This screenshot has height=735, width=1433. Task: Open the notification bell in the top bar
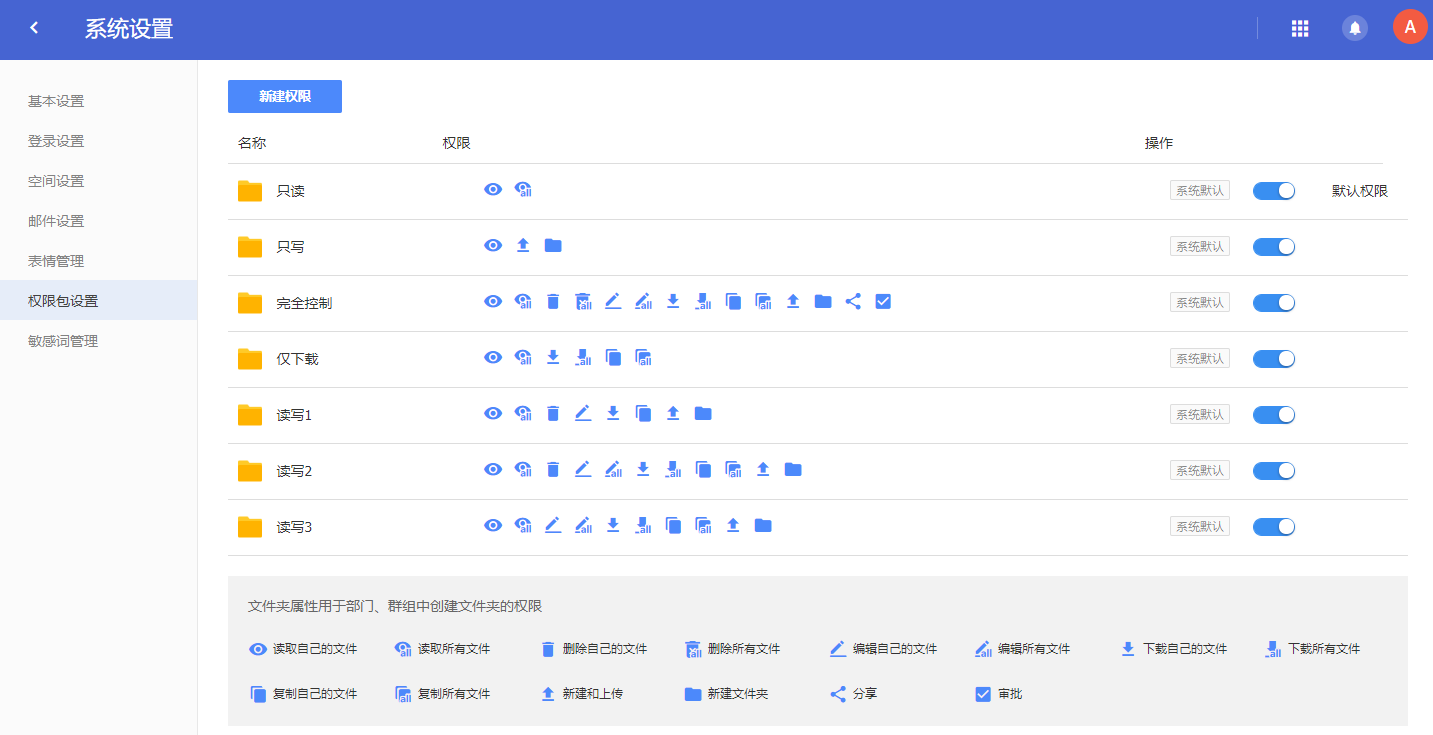click(1355, 27)
